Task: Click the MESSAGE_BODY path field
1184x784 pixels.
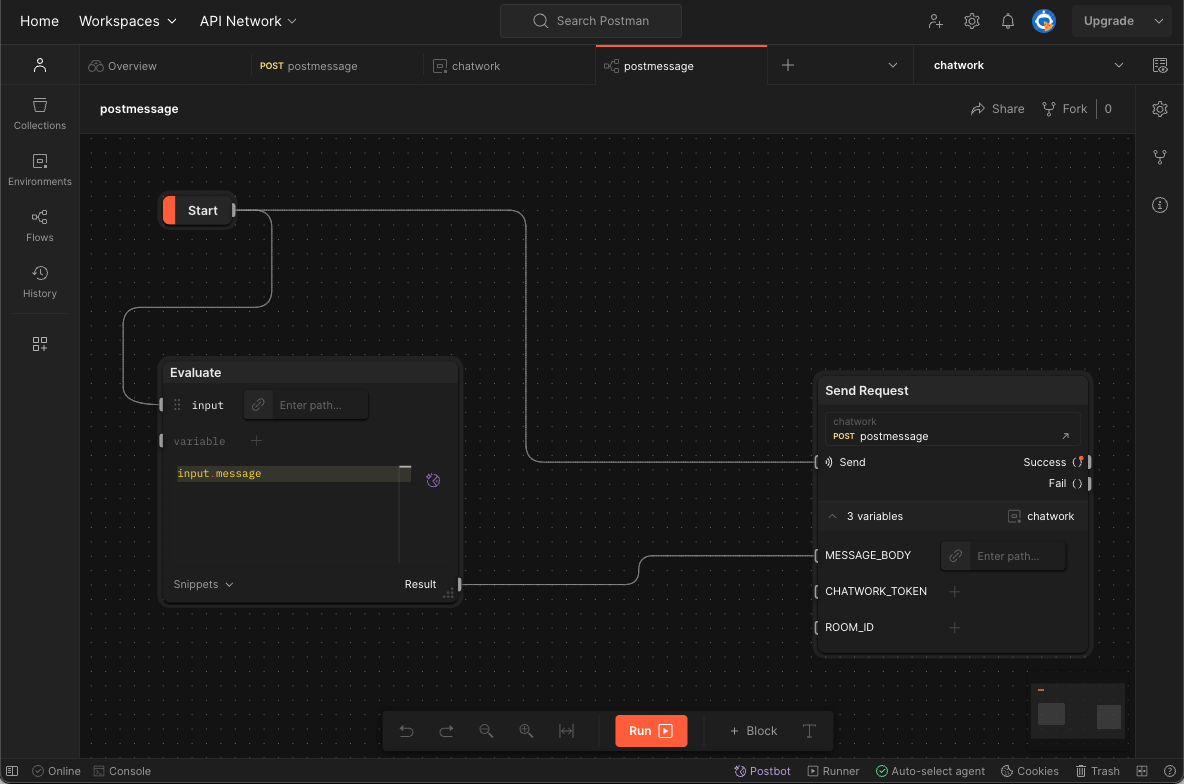Action: coord(1004,557)
